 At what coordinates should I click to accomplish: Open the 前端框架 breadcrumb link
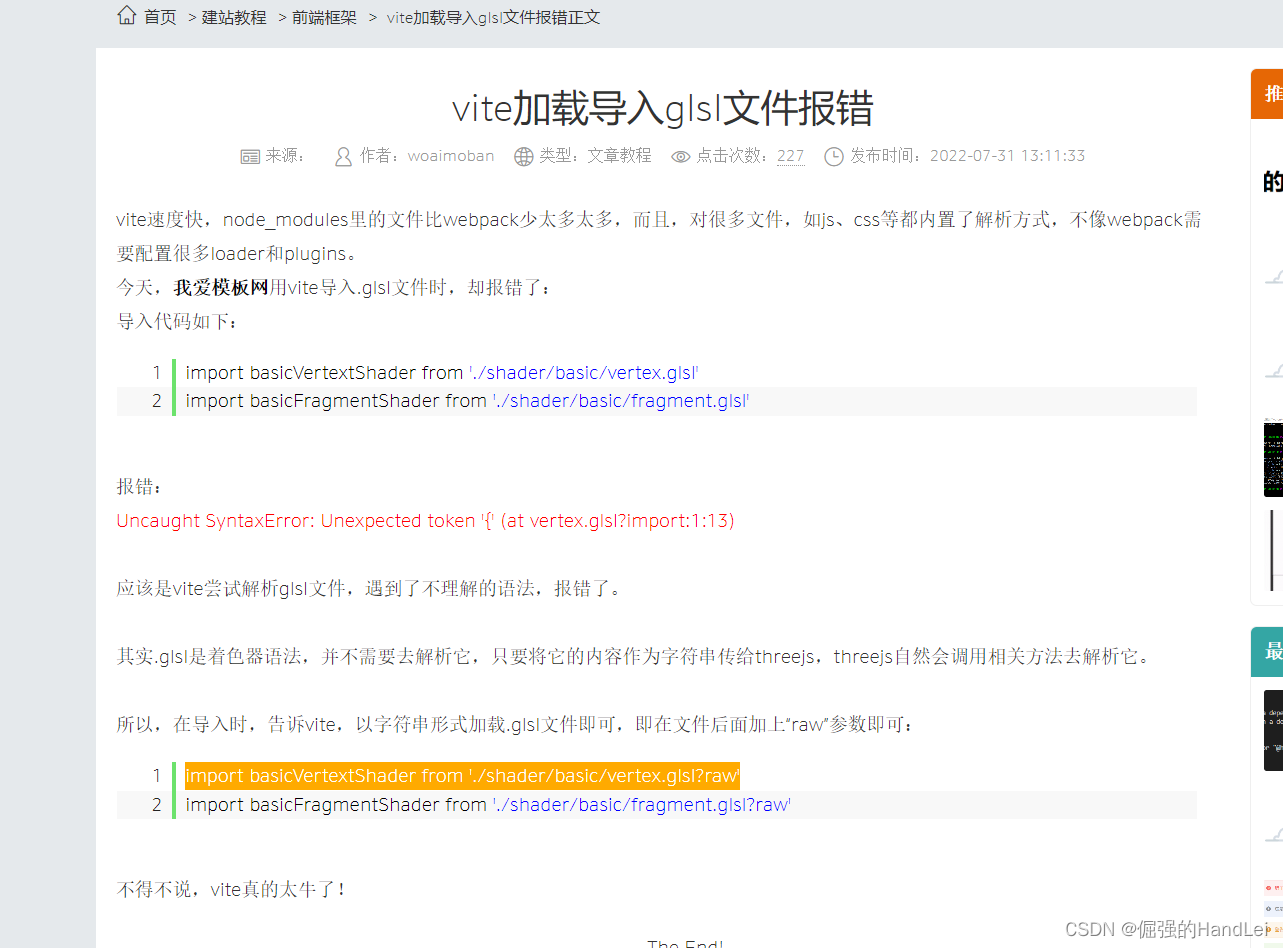pyautogui.click(x=324, y=16)
